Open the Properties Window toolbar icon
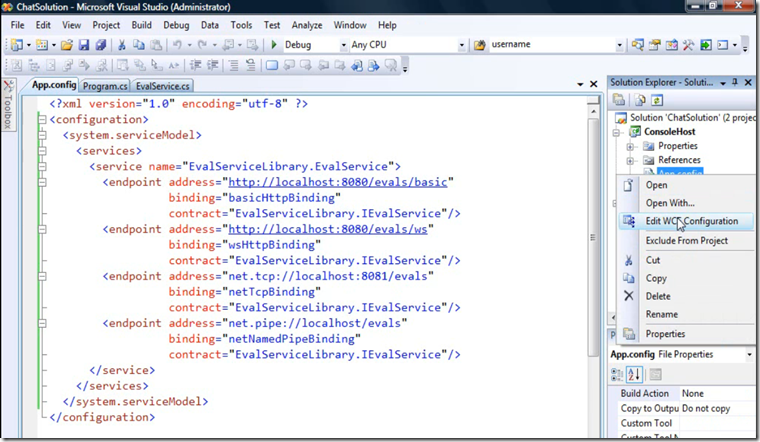Viewport: 760px width, 442px height. (654, 45)
